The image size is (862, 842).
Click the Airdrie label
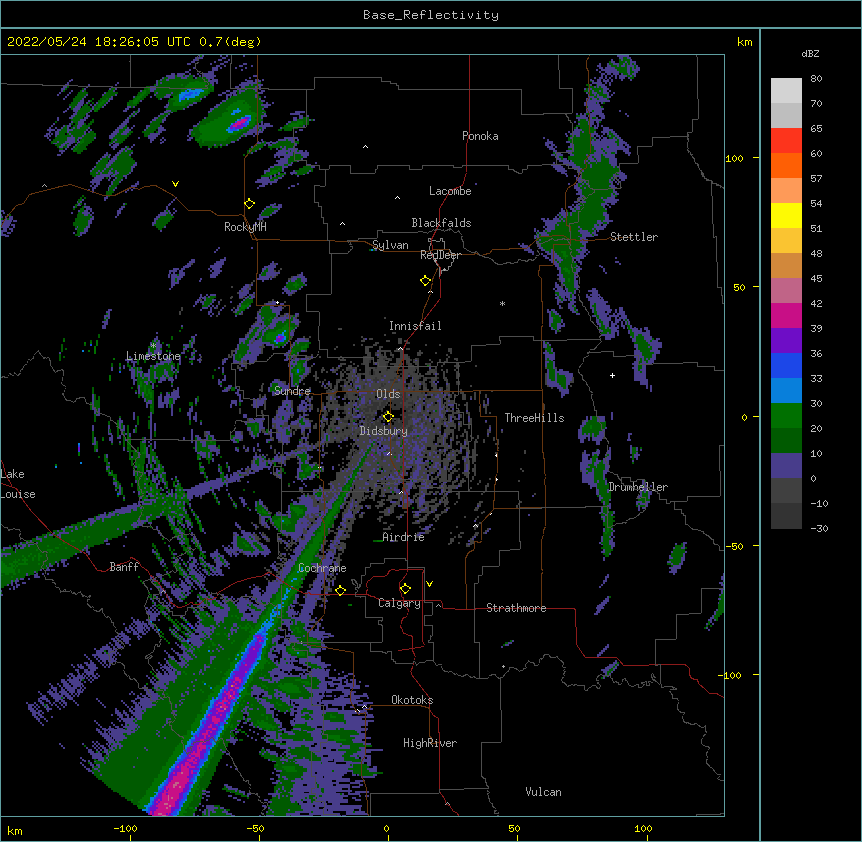pos(403,537)
